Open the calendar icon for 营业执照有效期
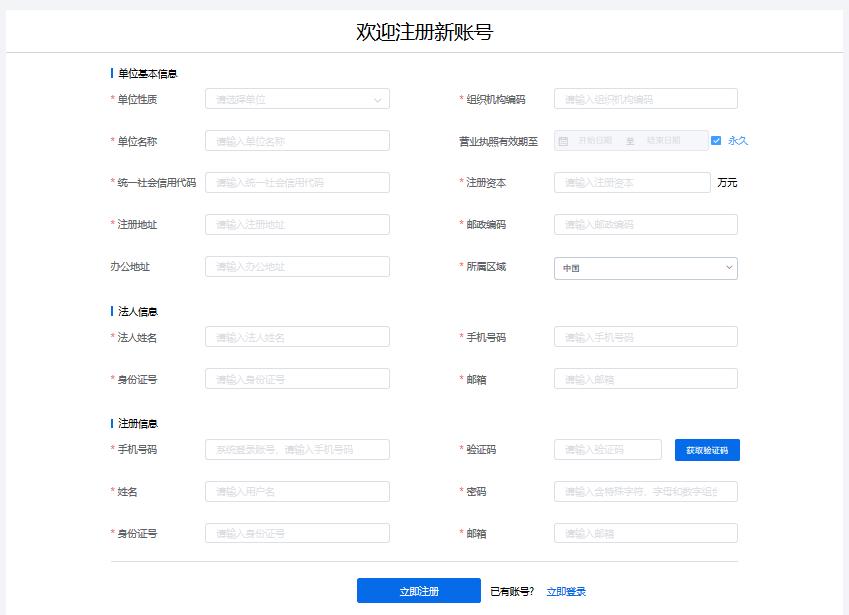 pyautogui.click(x=563, y=140)
